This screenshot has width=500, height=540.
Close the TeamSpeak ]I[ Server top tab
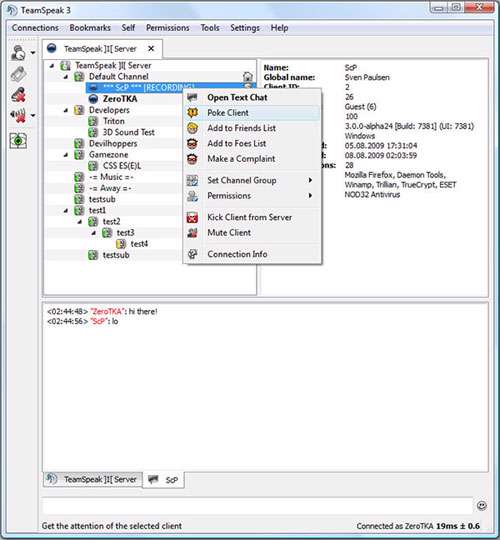coord(151,49)
